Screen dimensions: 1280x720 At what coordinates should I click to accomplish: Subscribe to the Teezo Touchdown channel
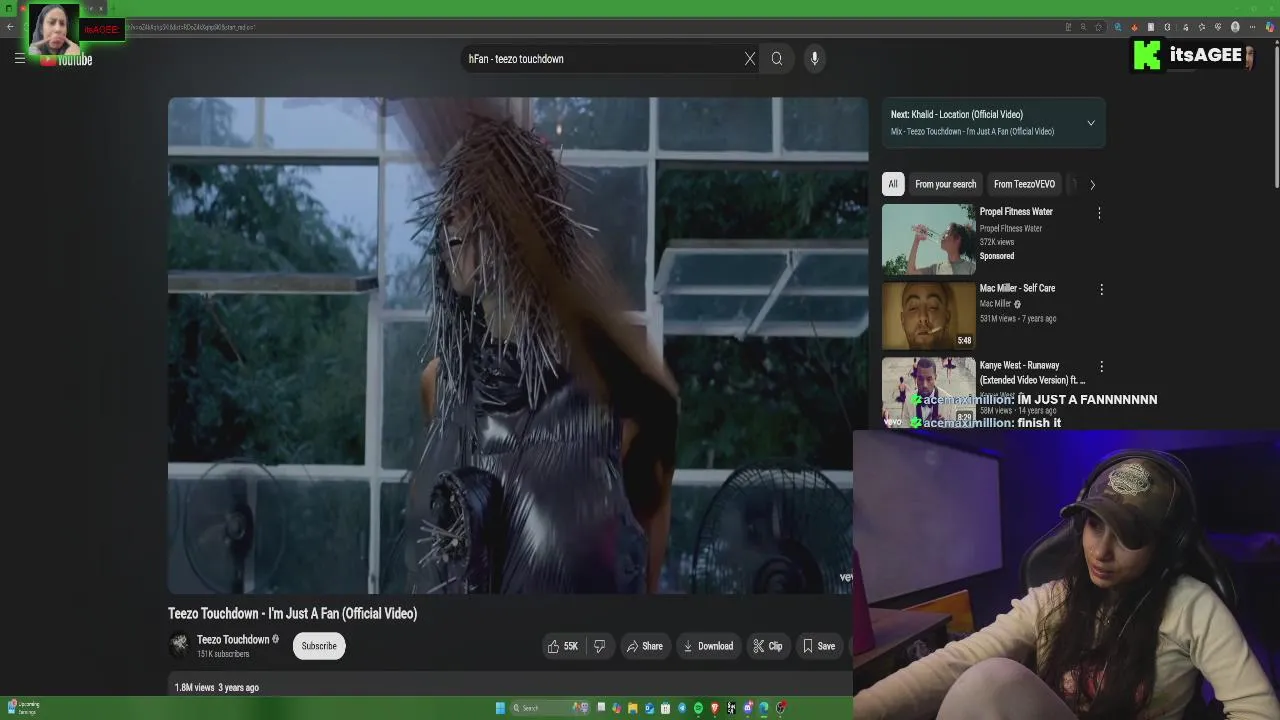[319, 646]
